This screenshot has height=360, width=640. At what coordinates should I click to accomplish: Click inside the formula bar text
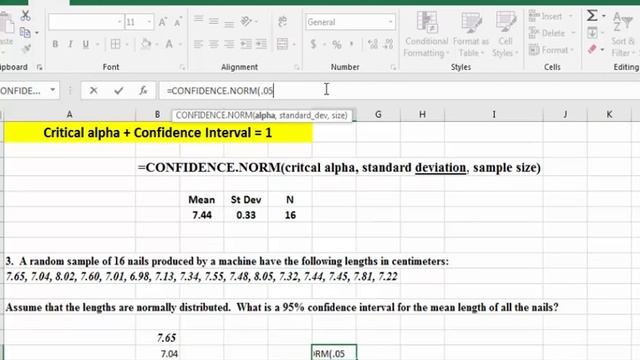[220, 91]
